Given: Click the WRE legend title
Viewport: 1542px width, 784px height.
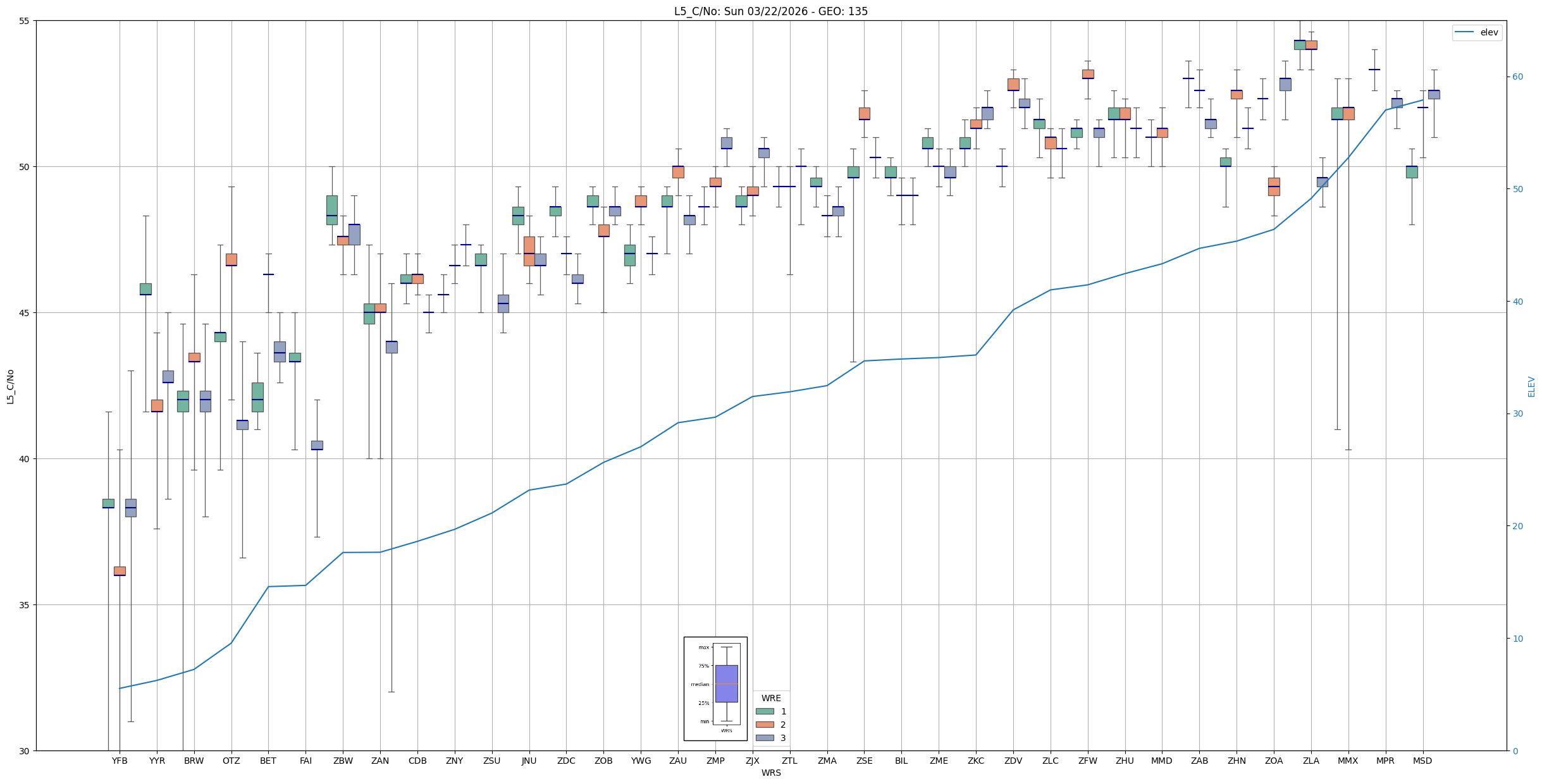Looking at the screenshot, I should [x=771, y=698].
